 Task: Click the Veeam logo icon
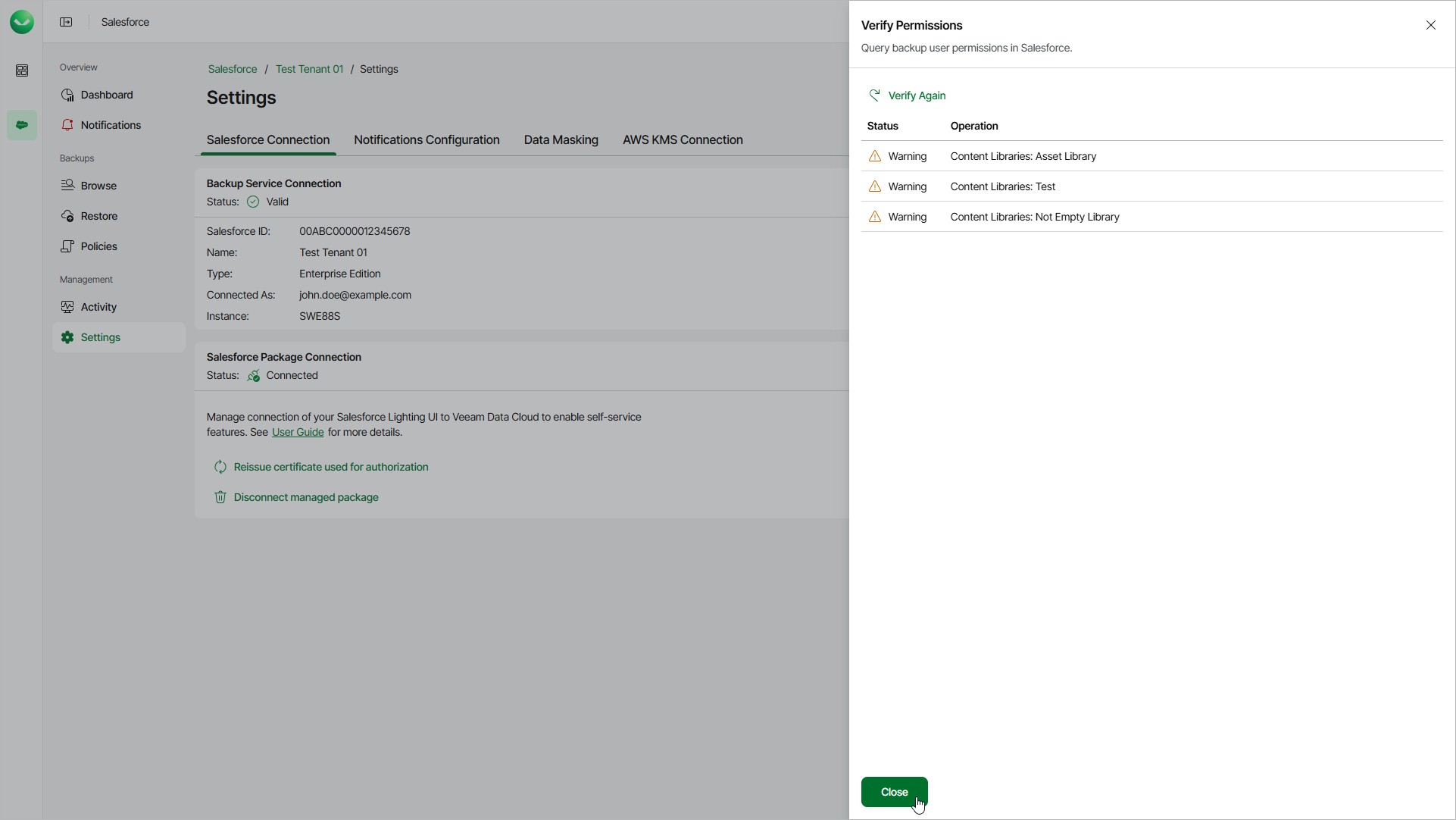[x=22, y=22]
